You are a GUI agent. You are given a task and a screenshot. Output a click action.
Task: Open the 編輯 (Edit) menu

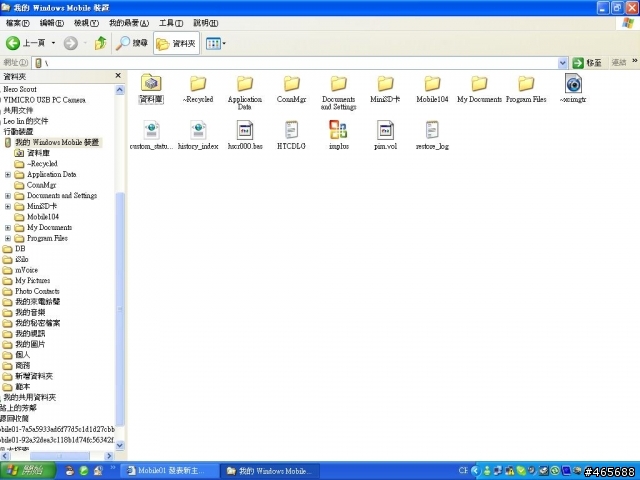click(x=51, y=23)
